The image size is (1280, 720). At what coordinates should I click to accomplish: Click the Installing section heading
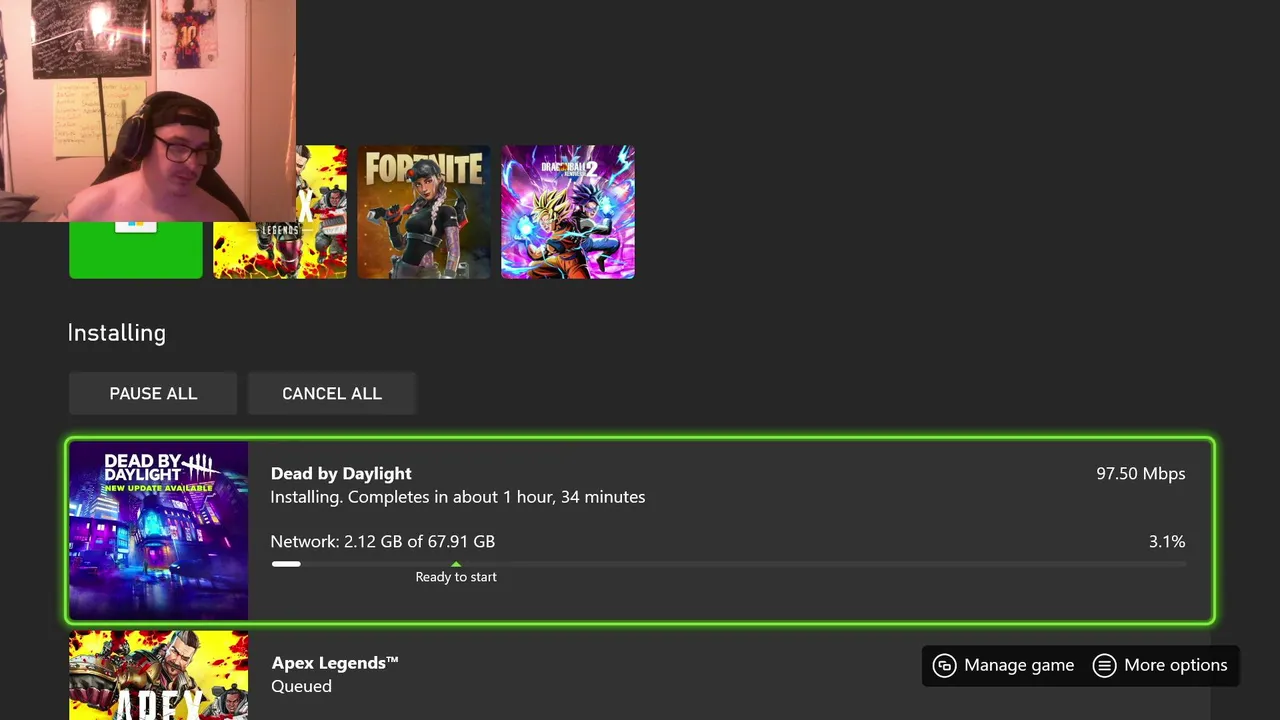click(117, 333)
